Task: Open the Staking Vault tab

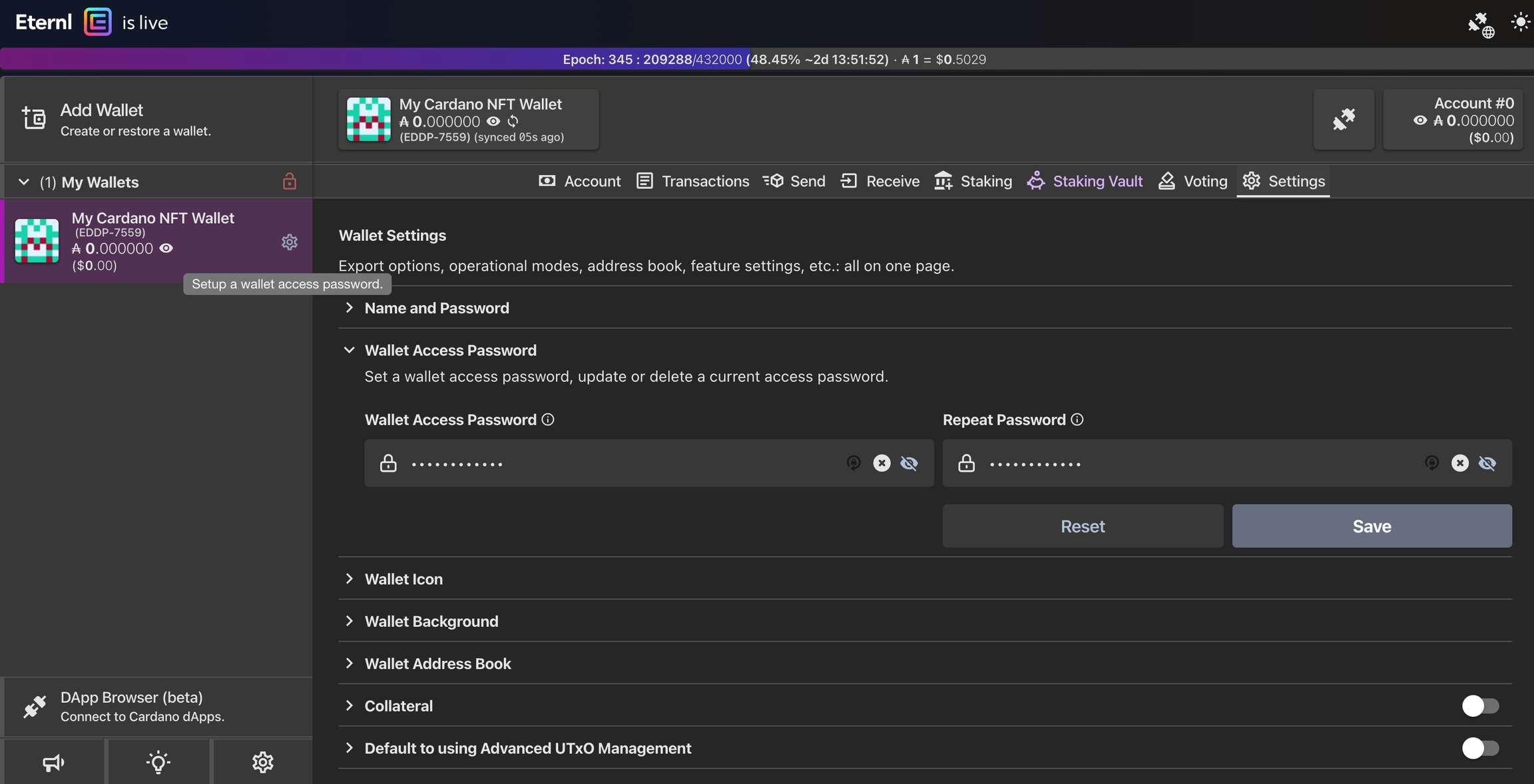Action: click(x=1085, y=181)
